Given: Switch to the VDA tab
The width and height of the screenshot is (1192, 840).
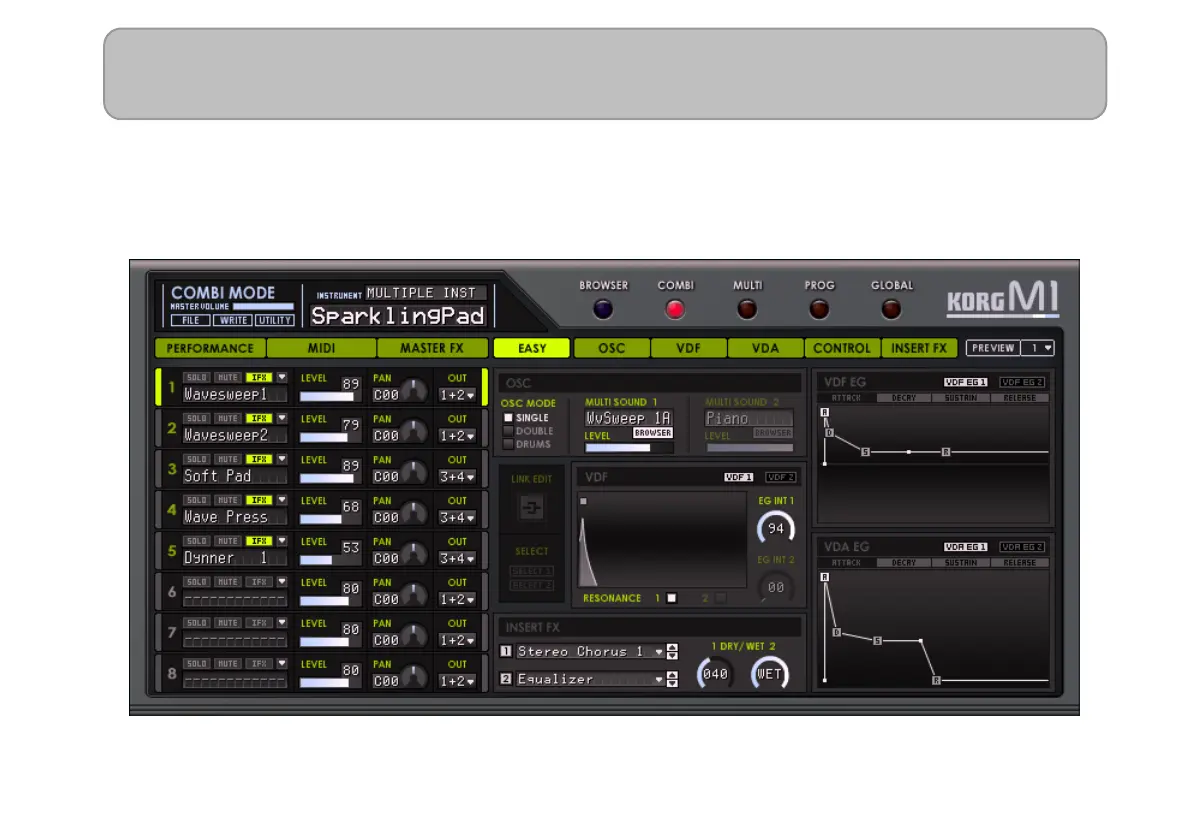Looking at the screenshot, I should point(765,348).
